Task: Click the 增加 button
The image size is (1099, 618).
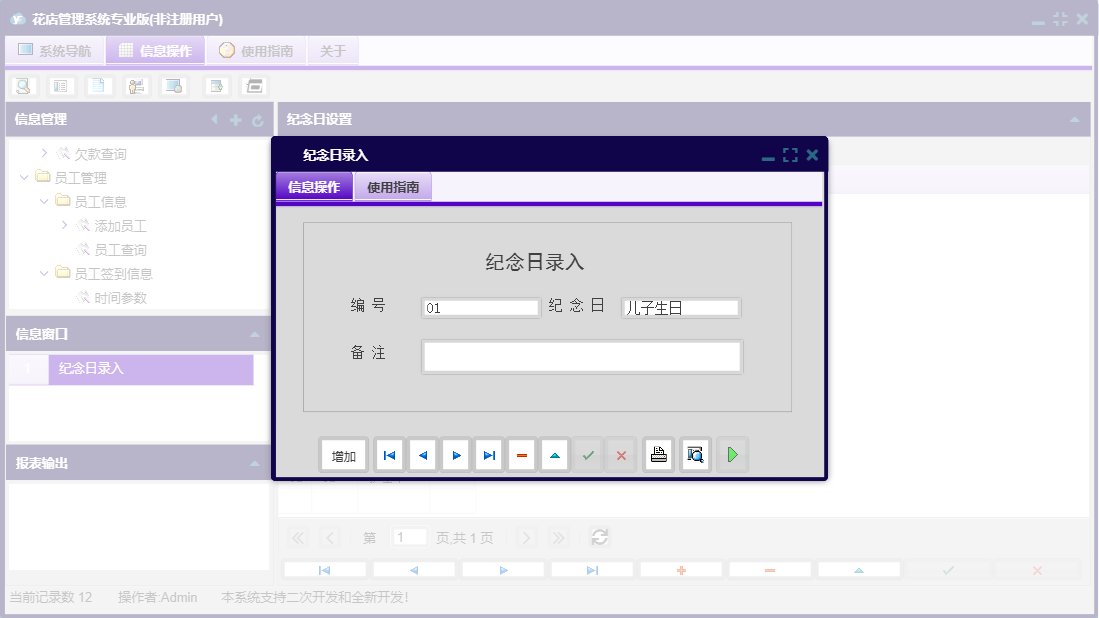Action: pyautogui.click(x=343, y=454)
